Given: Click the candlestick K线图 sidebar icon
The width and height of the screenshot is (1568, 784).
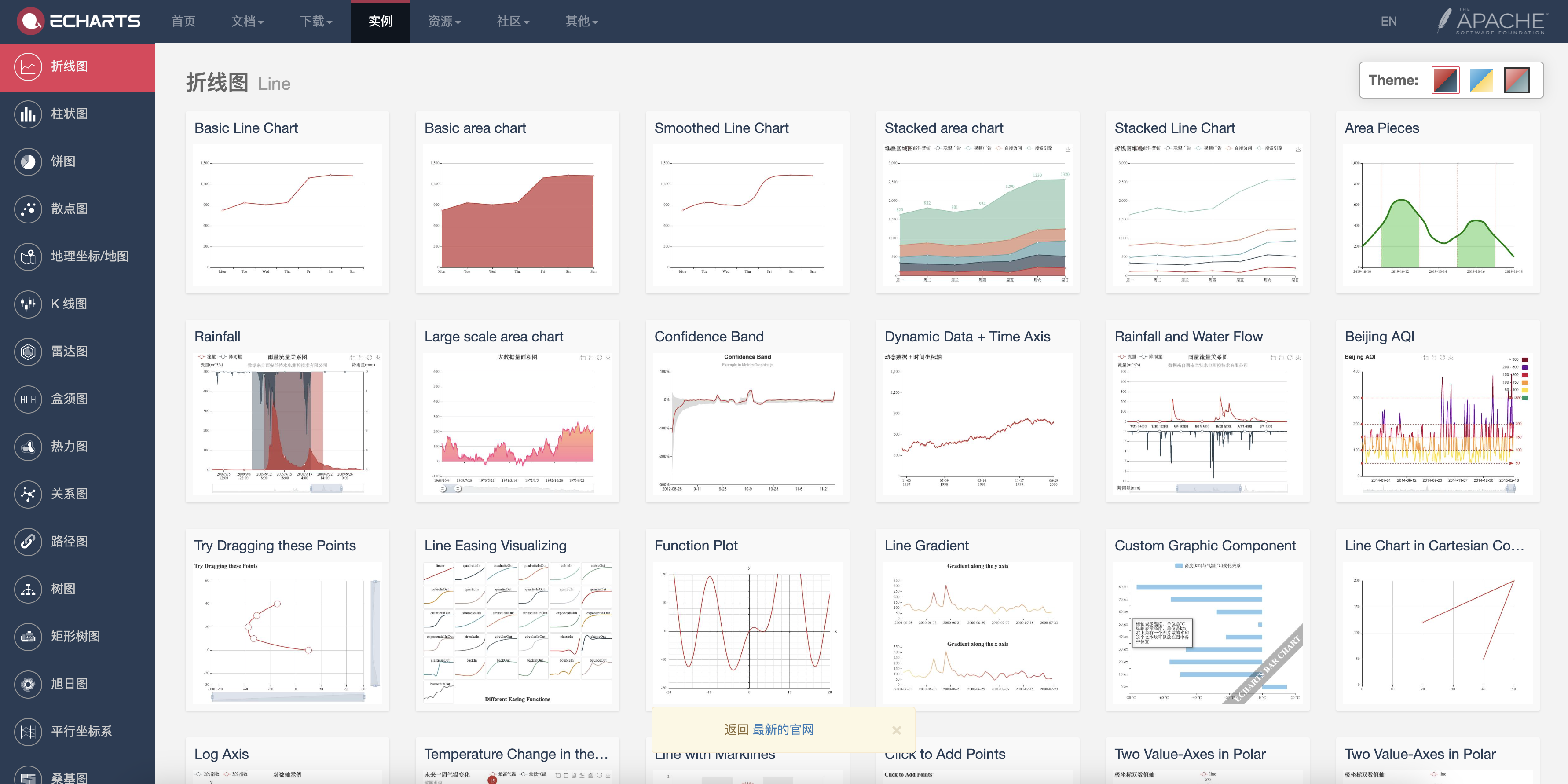Looking at the screenshot, I should tap(28, 304).
